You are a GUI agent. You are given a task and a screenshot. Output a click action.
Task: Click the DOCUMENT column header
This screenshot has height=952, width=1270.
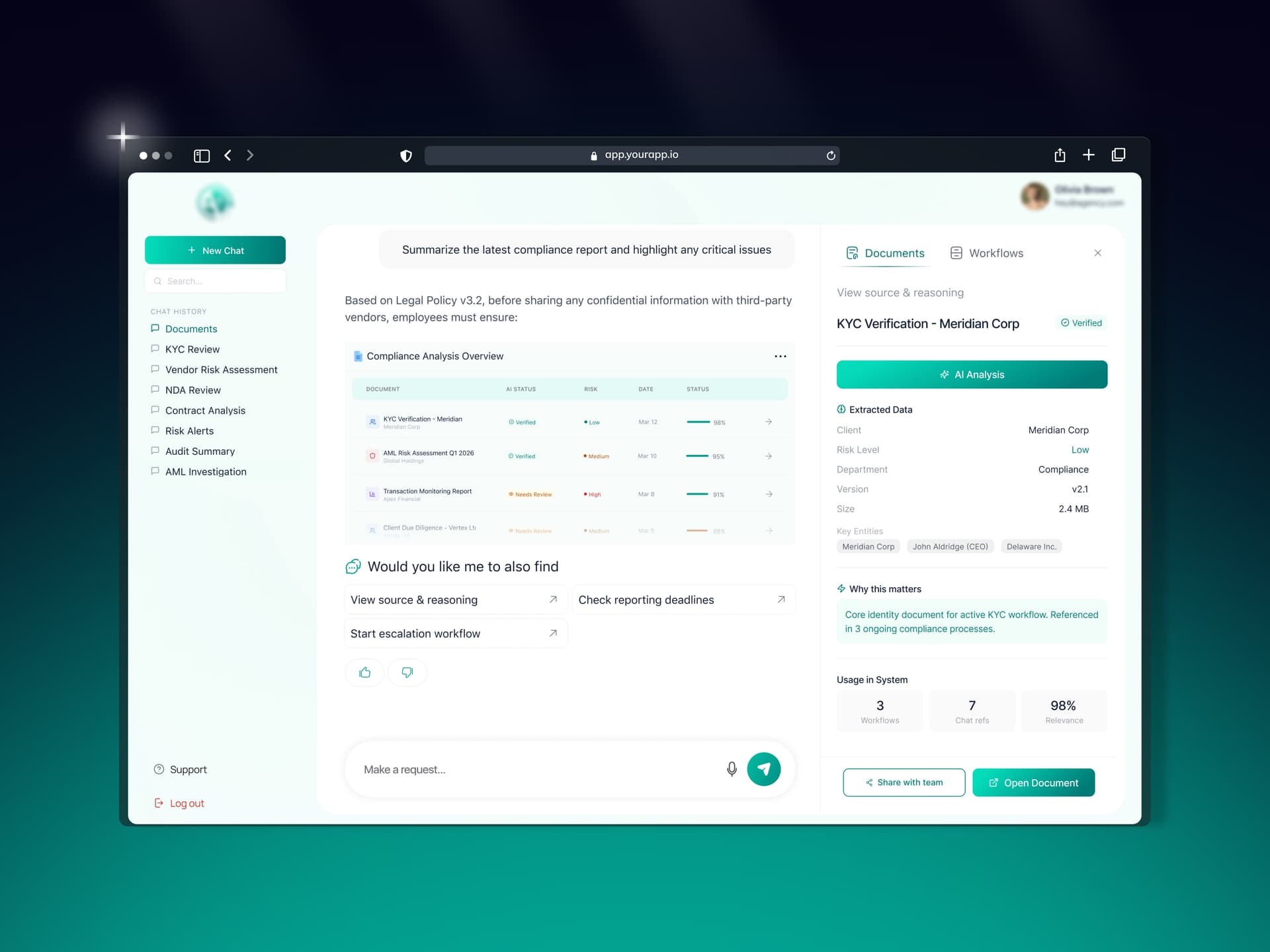(x=383, y=389)
